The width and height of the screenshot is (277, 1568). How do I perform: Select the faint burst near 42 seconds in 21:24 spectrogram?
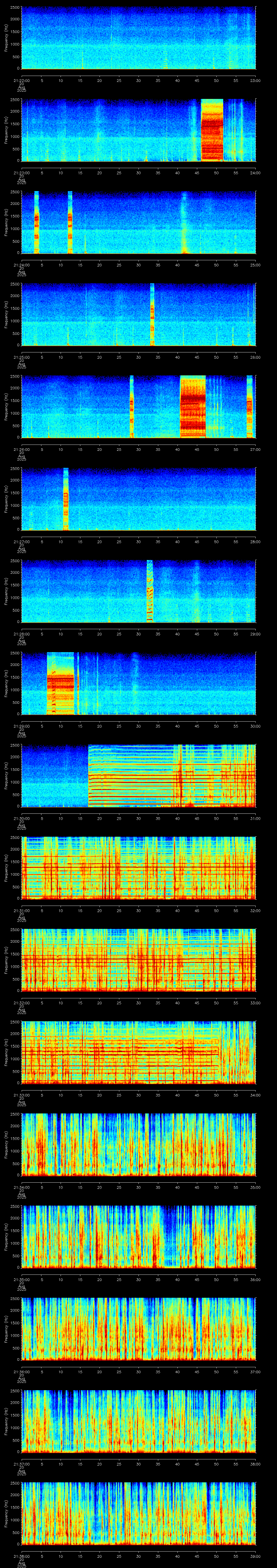coord(184,222)
